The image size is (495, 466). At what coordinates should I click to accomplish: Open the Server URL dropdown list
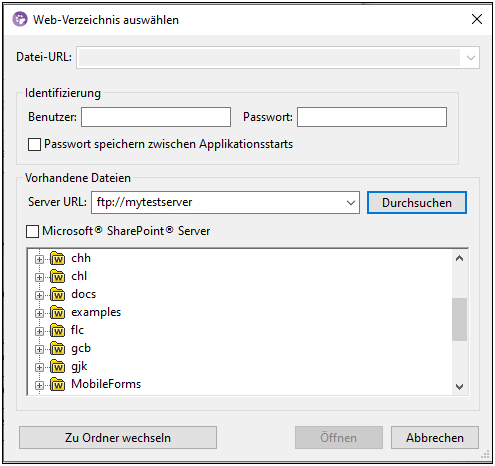click(351, 203)
